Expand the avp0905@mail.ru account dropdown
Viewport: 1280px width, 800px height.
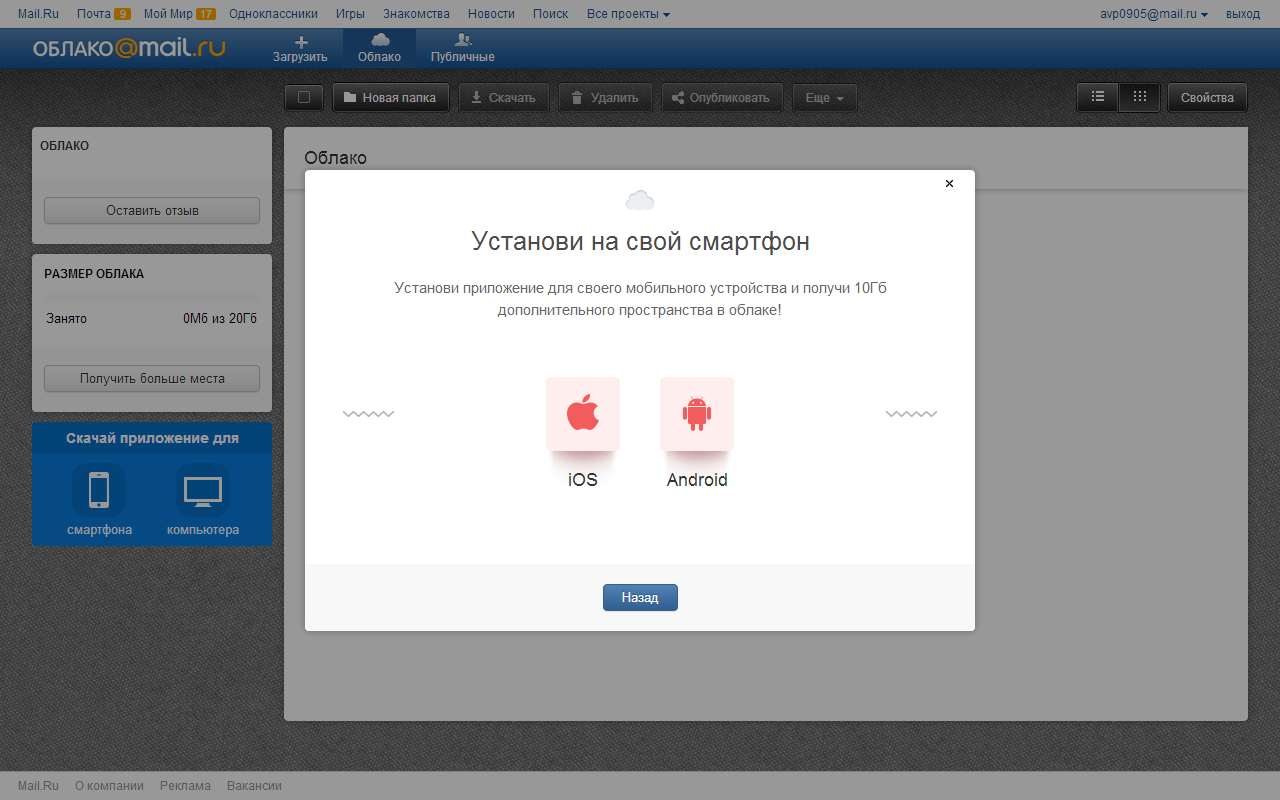1154,14
